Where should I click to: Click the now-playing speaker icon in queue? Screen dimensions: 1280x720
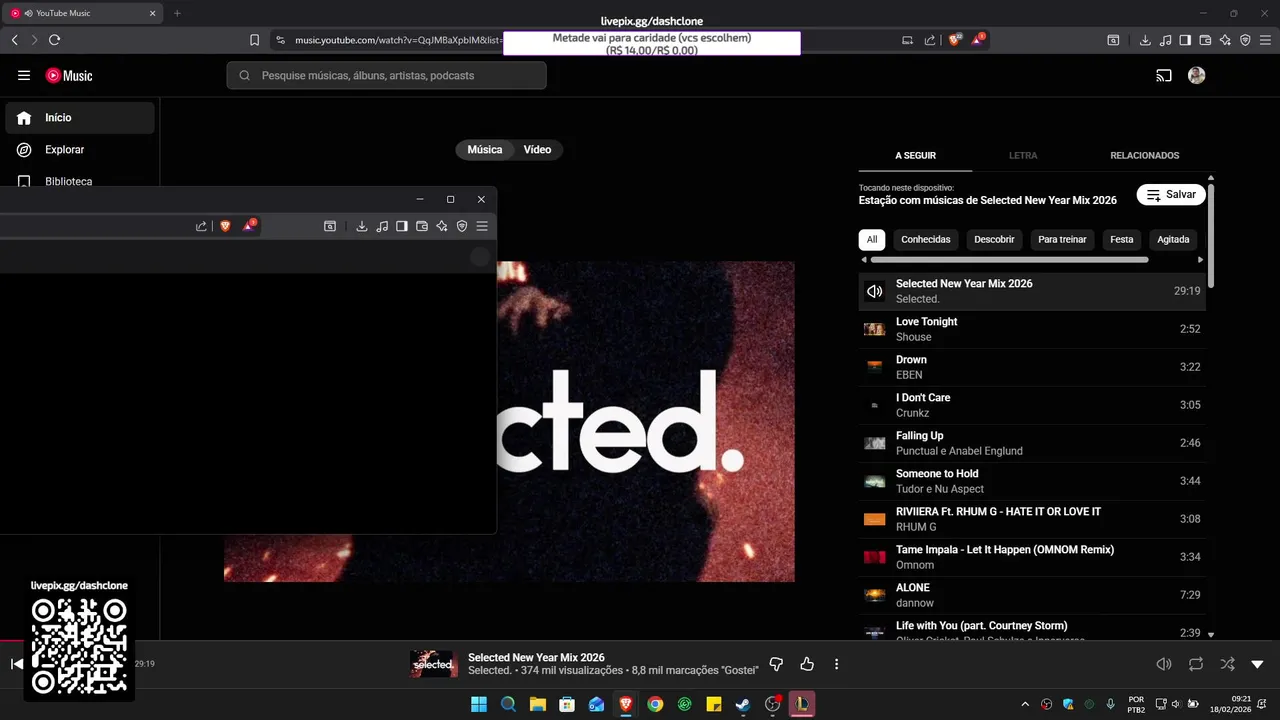(x=875, y=291)
